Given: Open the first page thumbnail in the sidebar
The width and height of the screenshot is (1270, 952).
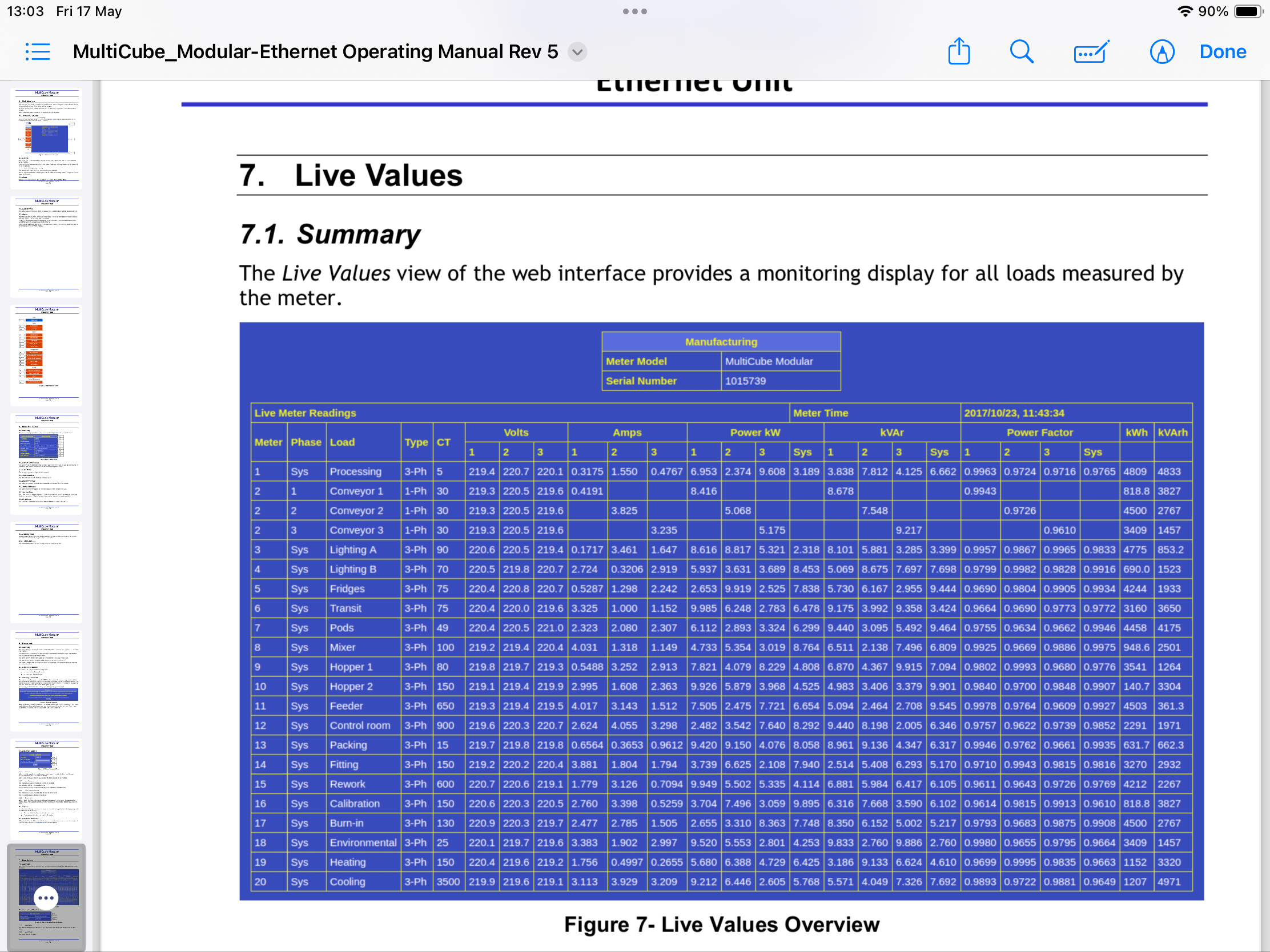Looking at the screenshot, I should [x=46, y=138].
